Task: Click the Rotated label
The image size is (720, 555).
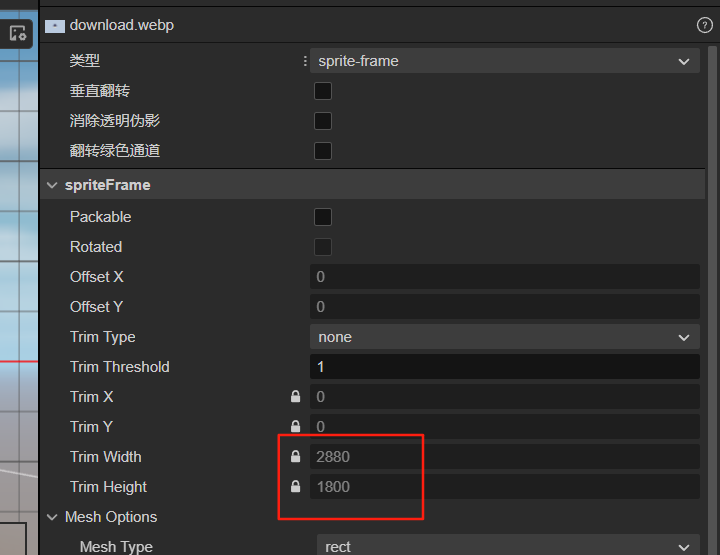Action: coord(96,247)
